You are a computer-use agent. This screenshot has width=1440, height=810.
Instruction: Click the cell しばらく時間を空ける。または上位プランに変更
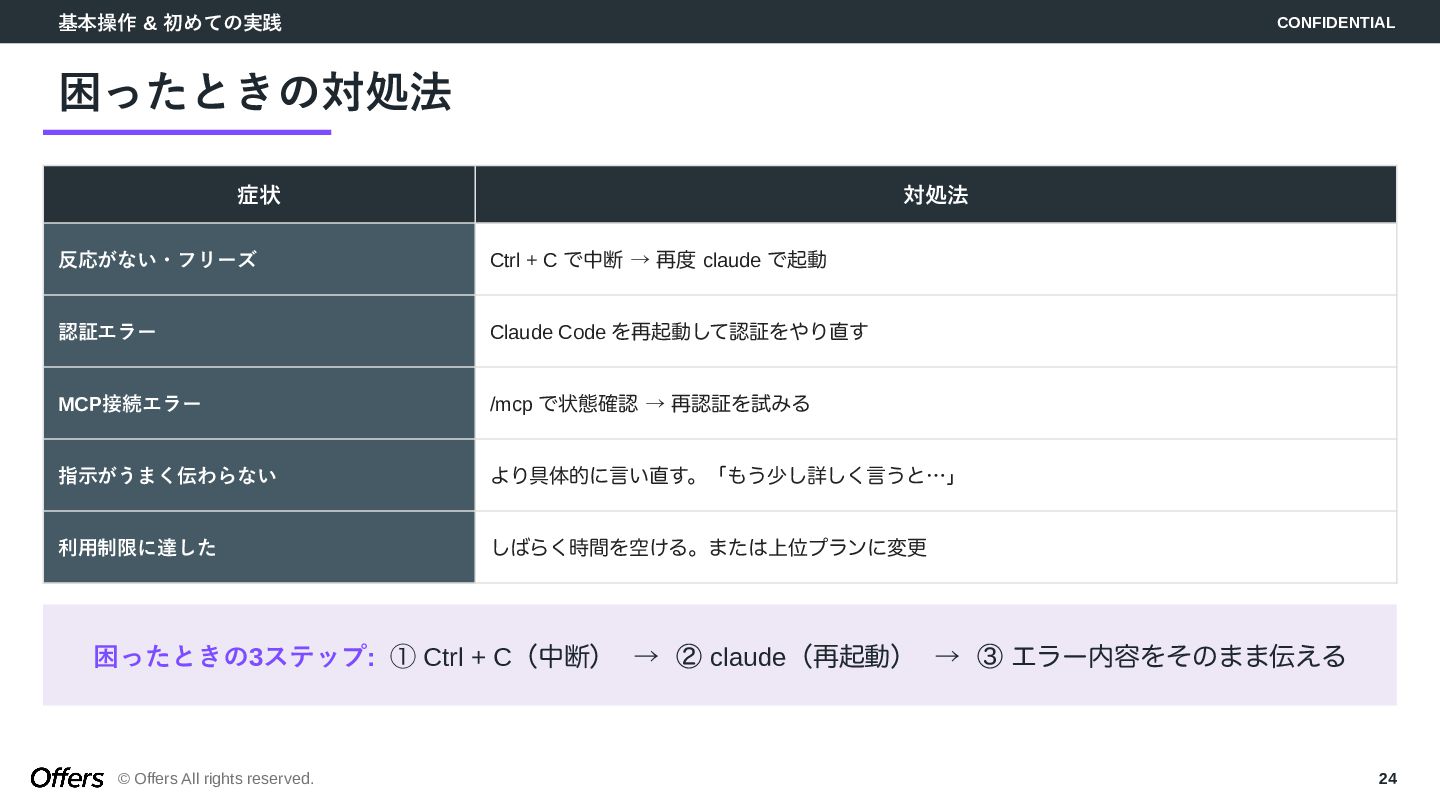(936, 548)
